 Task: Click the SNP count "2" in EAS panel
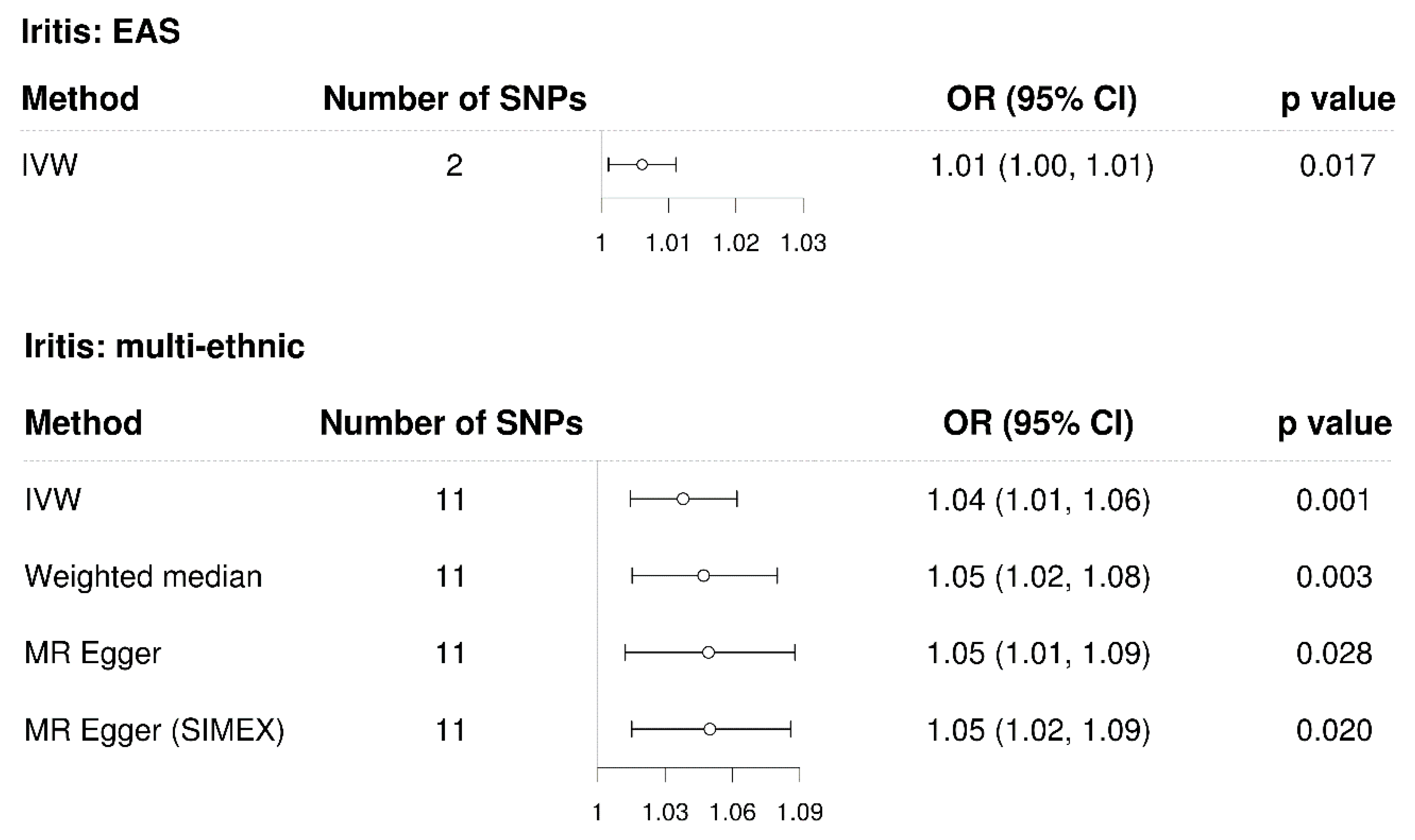coord(454,166)
